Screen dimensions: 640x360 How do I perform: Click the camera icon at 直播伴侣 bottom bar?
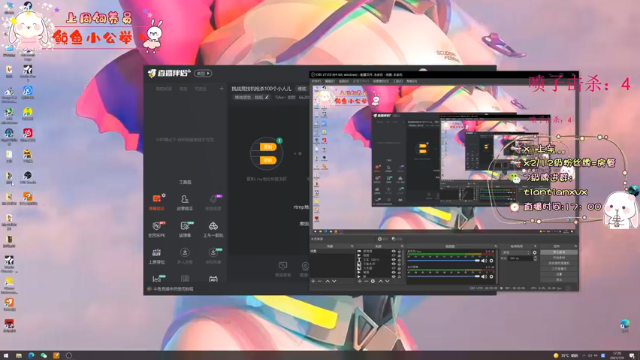click(x=305, y=266)
